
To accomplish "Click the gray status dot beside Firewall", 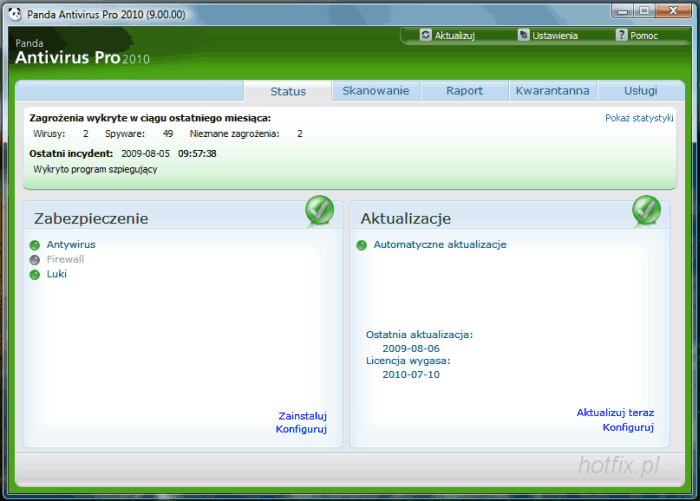I will (x=35, y=259).
